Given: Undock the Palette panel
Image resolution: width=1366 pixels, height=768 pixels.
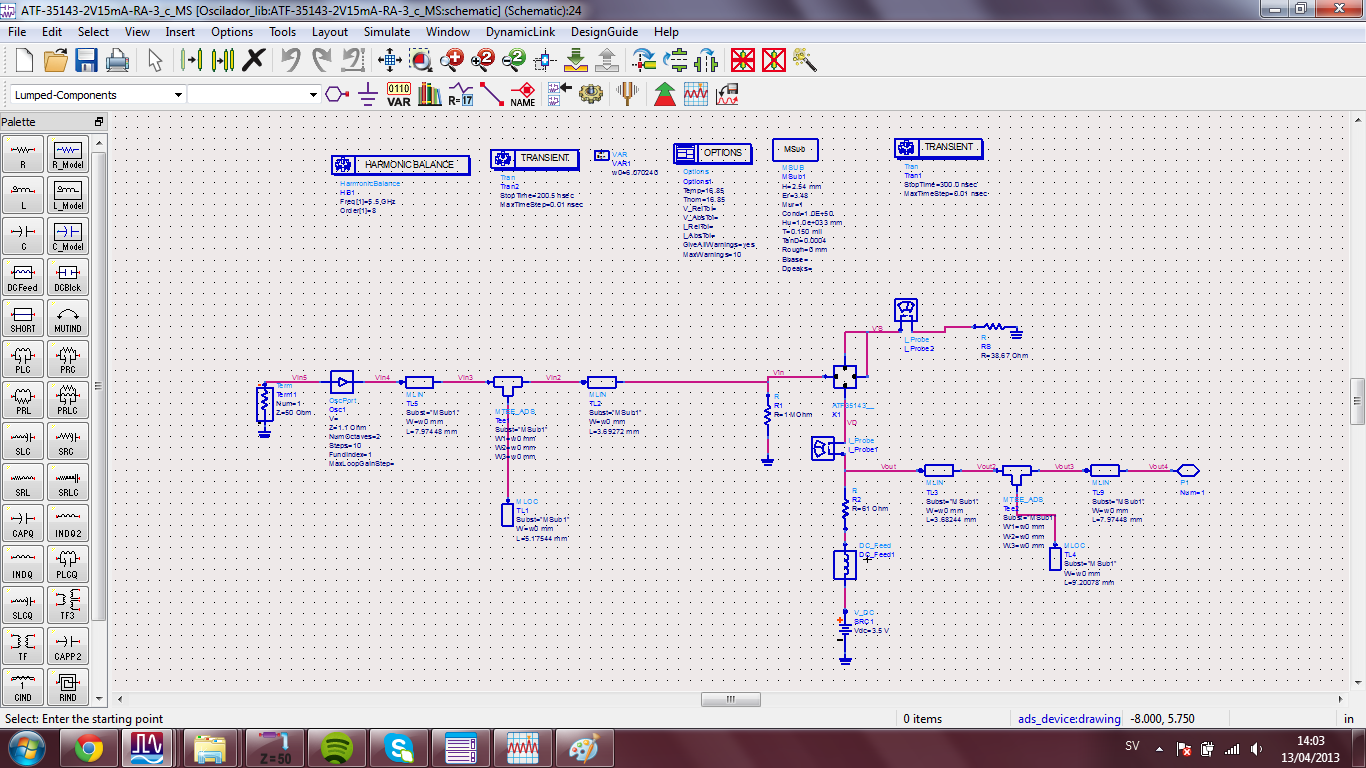Looking at the screenshot, I should [99, 122].
